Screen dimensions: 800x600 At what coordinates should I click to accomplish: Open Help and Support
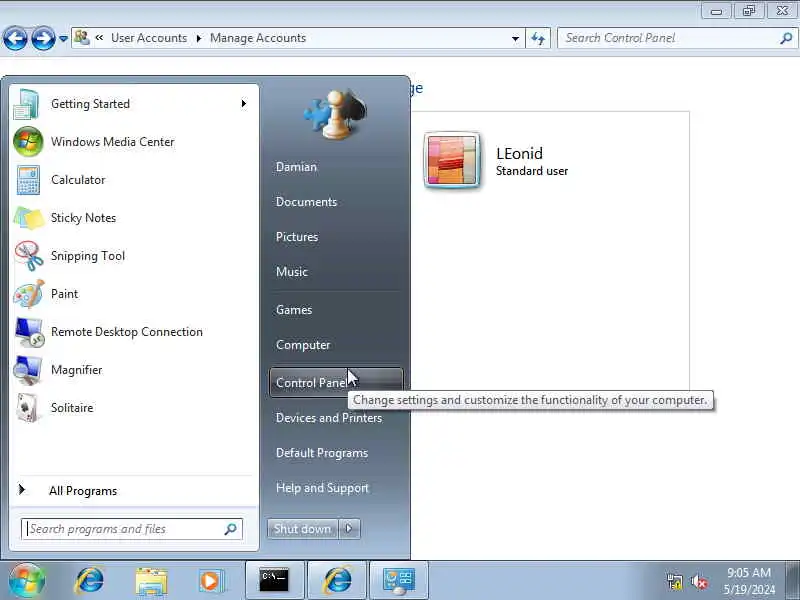click(322, 488)
